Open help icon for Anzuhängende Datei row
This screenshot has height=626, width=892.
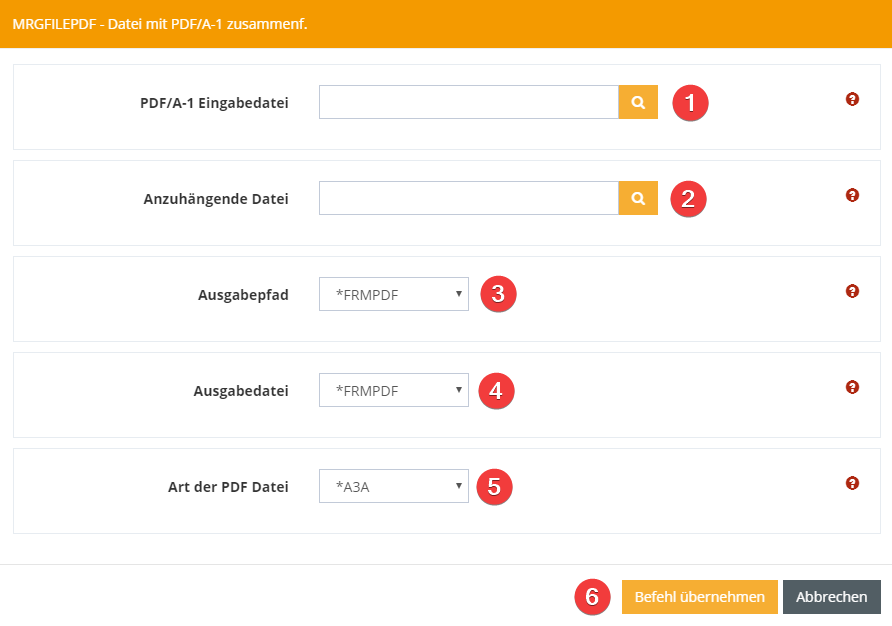click(x=852, y=195)
